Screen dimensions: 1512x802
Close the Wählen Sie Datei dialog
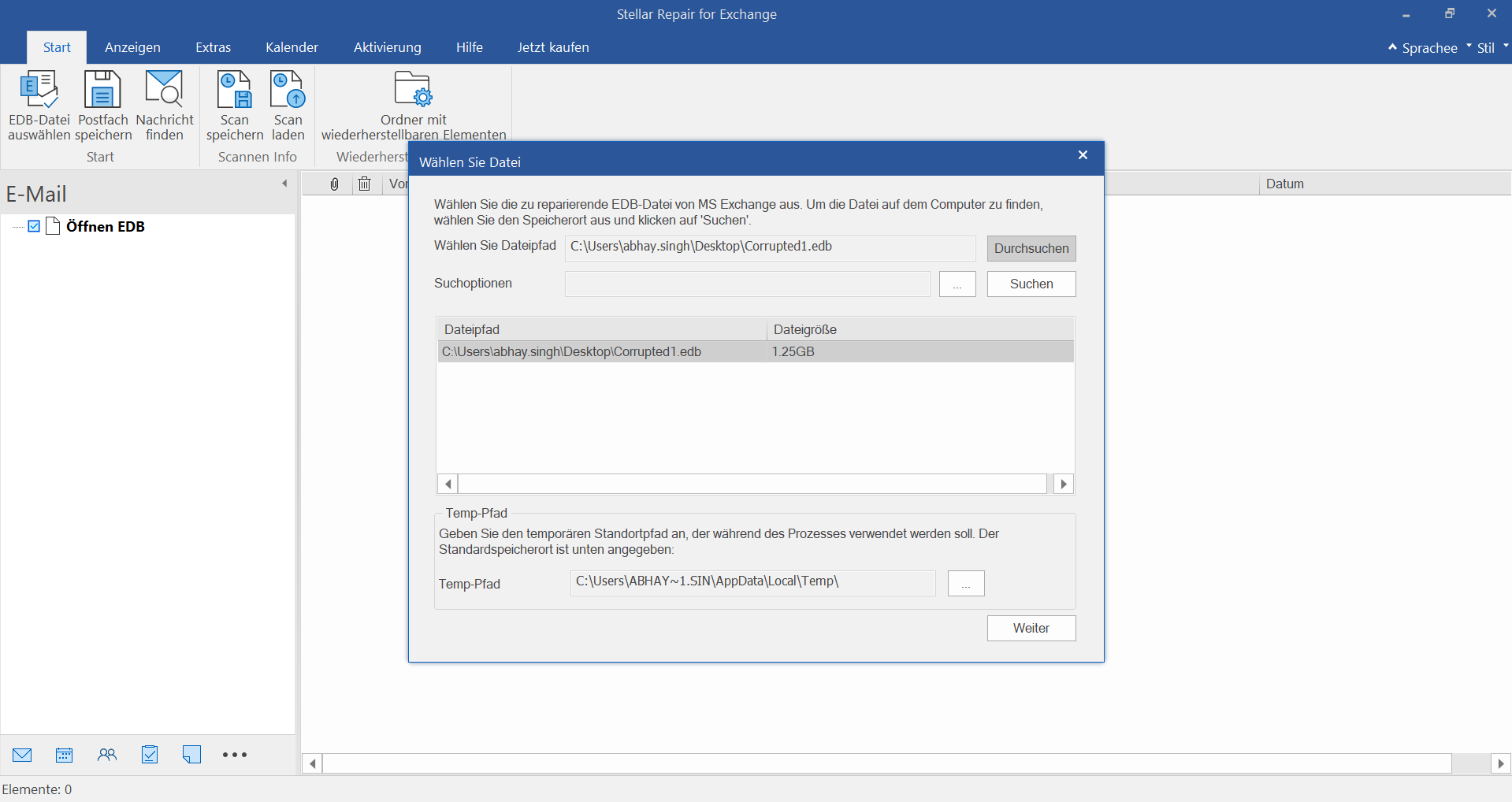pos(1083,155)
